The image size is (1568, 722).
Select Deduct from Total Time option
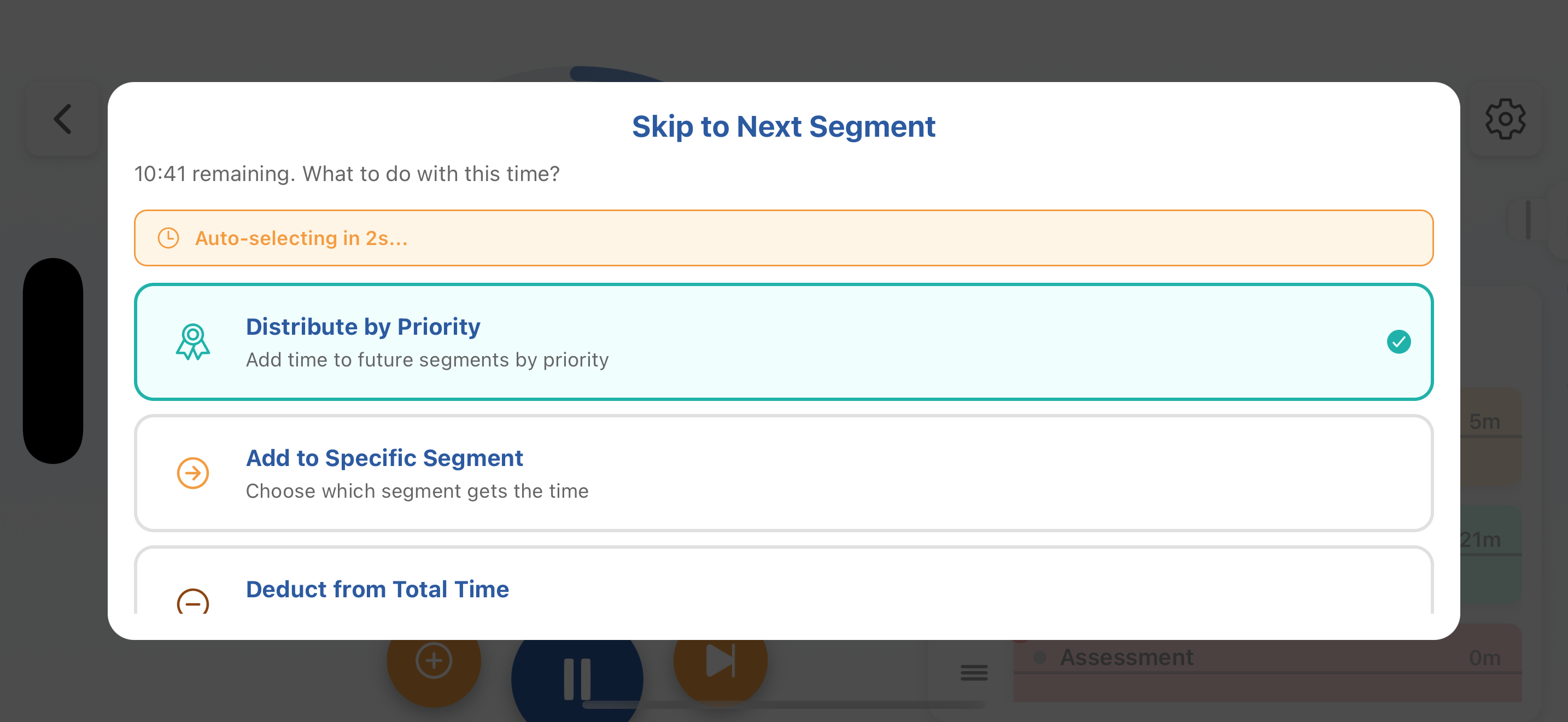click(783, 588)
